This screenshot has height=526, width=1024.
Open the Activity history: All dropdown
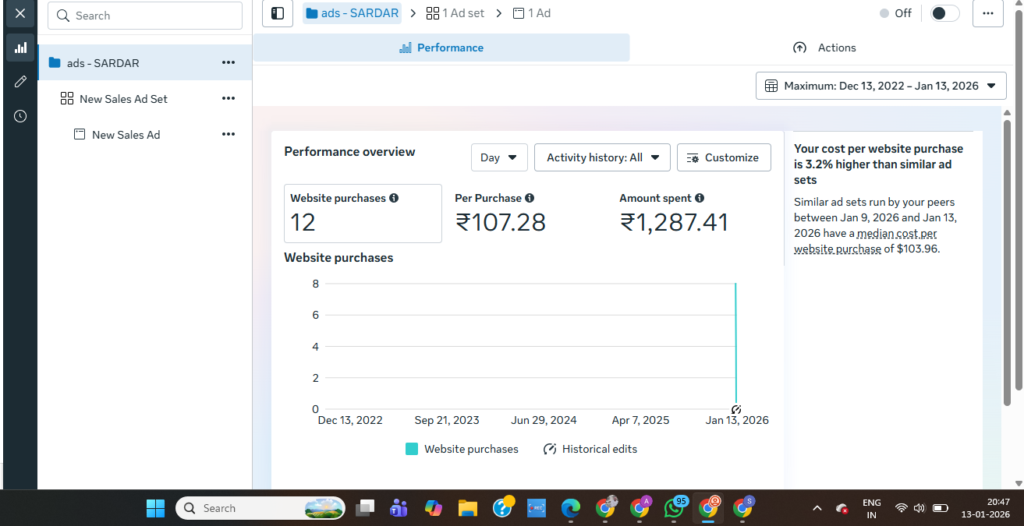[x=602, y=157]
